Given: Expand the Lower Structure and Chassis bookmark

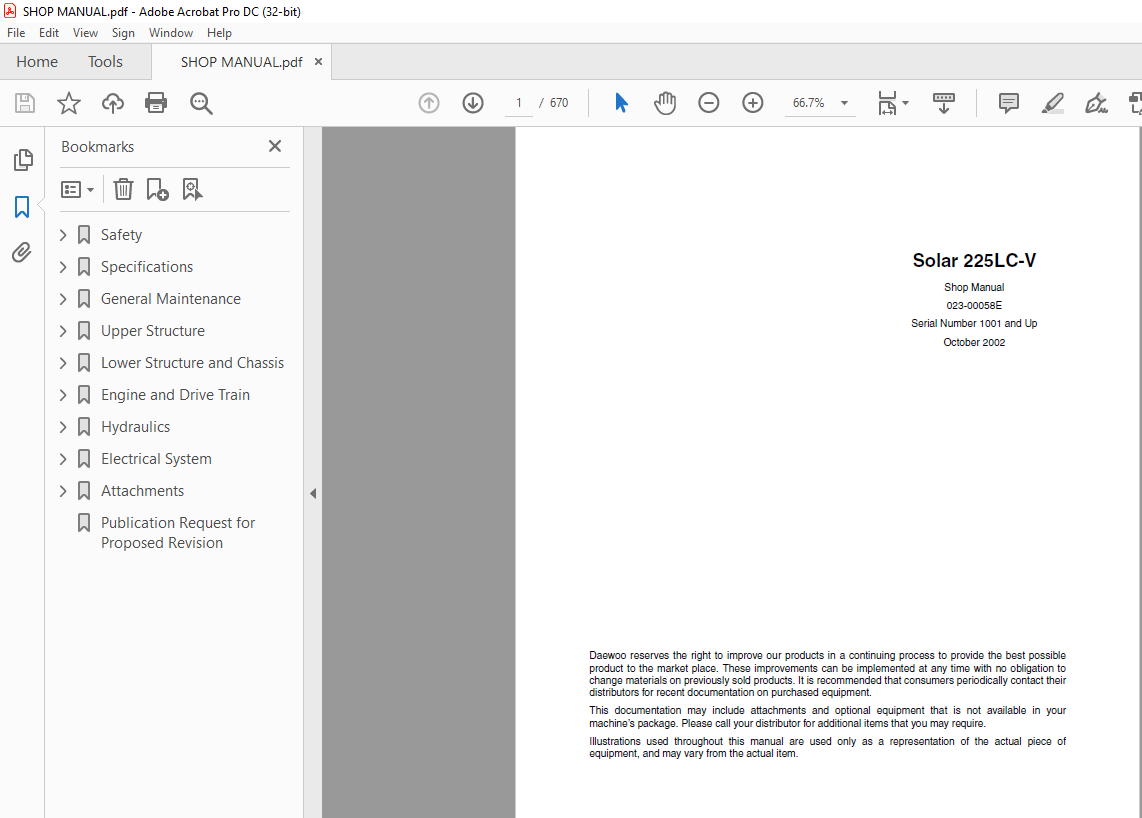Looking at the screenshot, I should click(63, 363).
